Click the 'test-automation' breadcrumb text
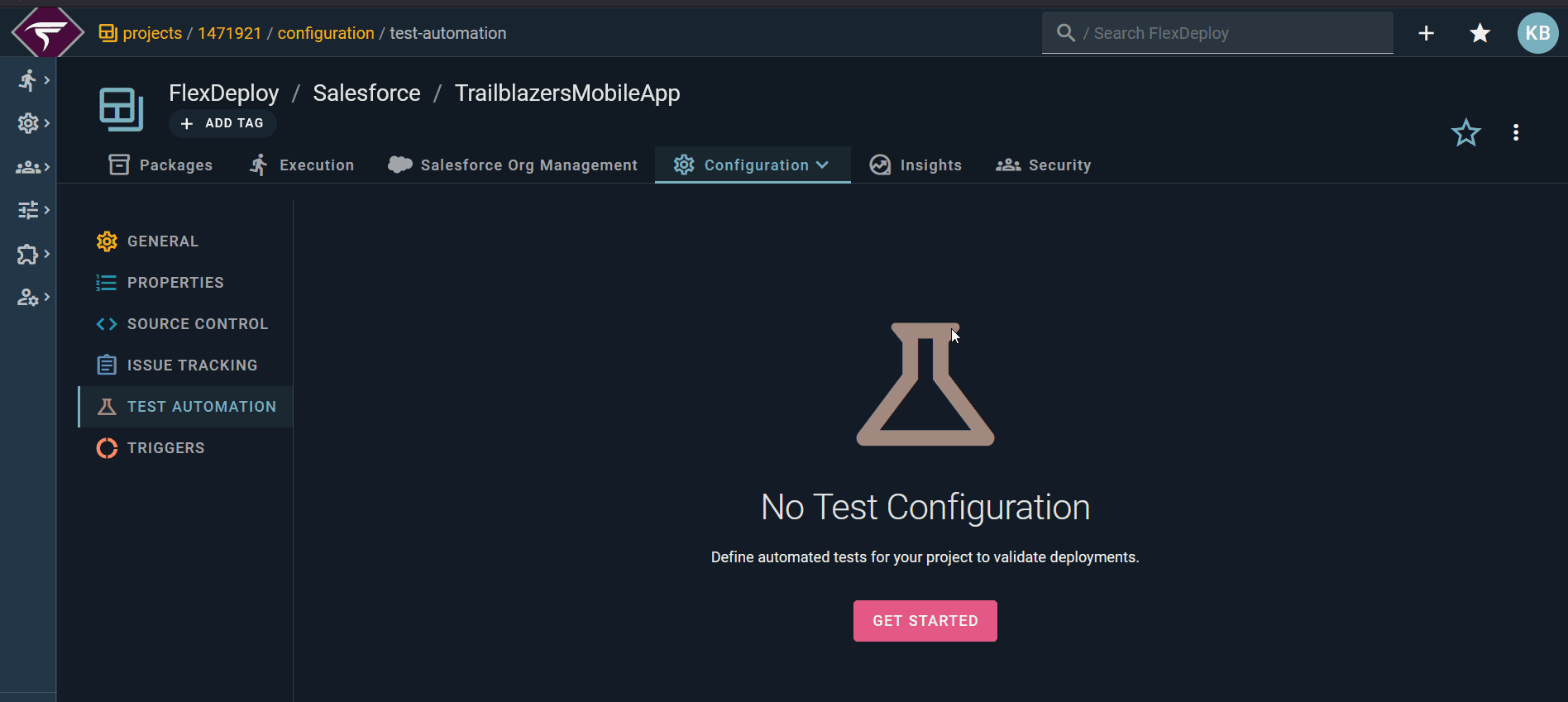 coord(448,33)
